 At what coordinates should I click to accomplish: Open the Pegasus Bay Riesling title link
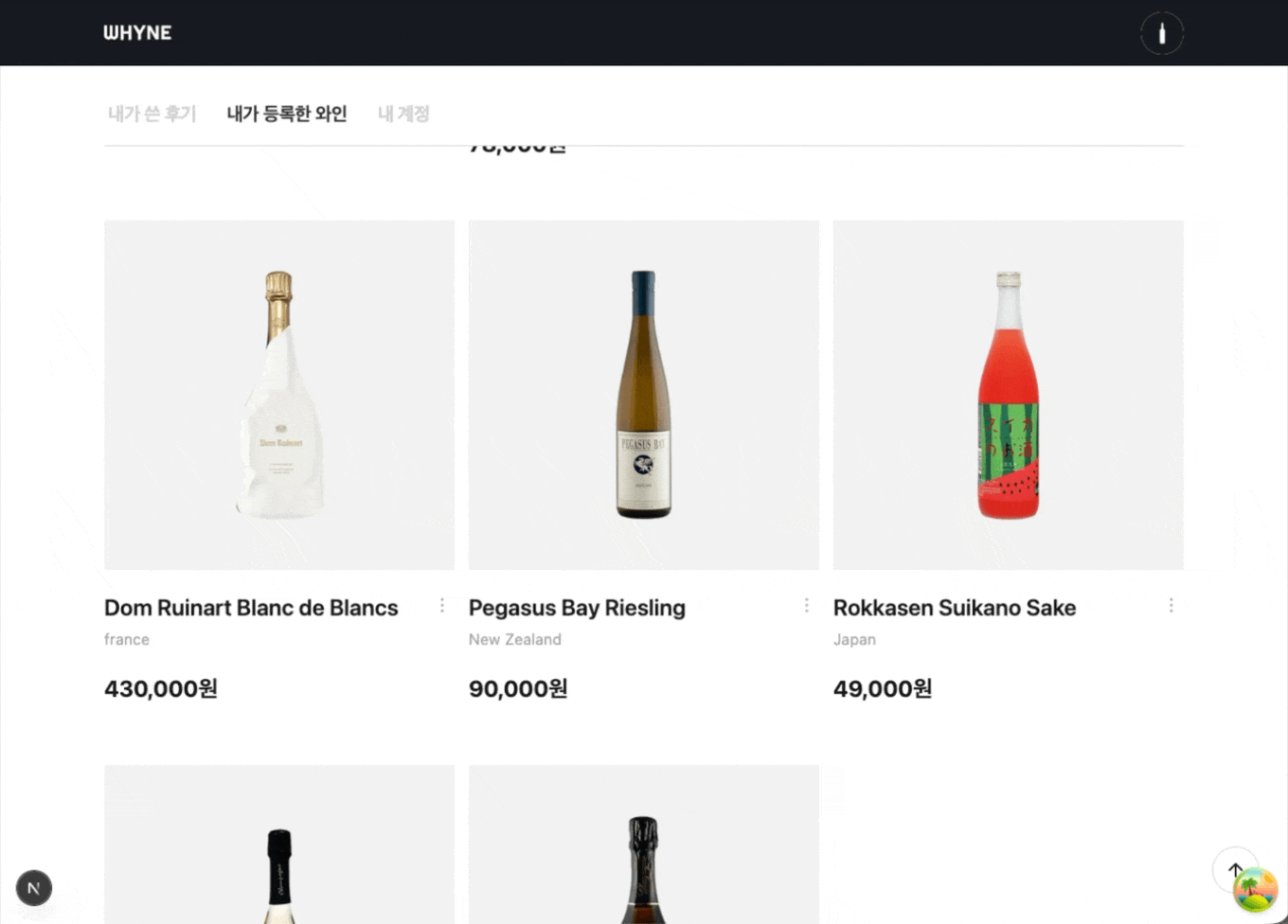pos(577,608)
